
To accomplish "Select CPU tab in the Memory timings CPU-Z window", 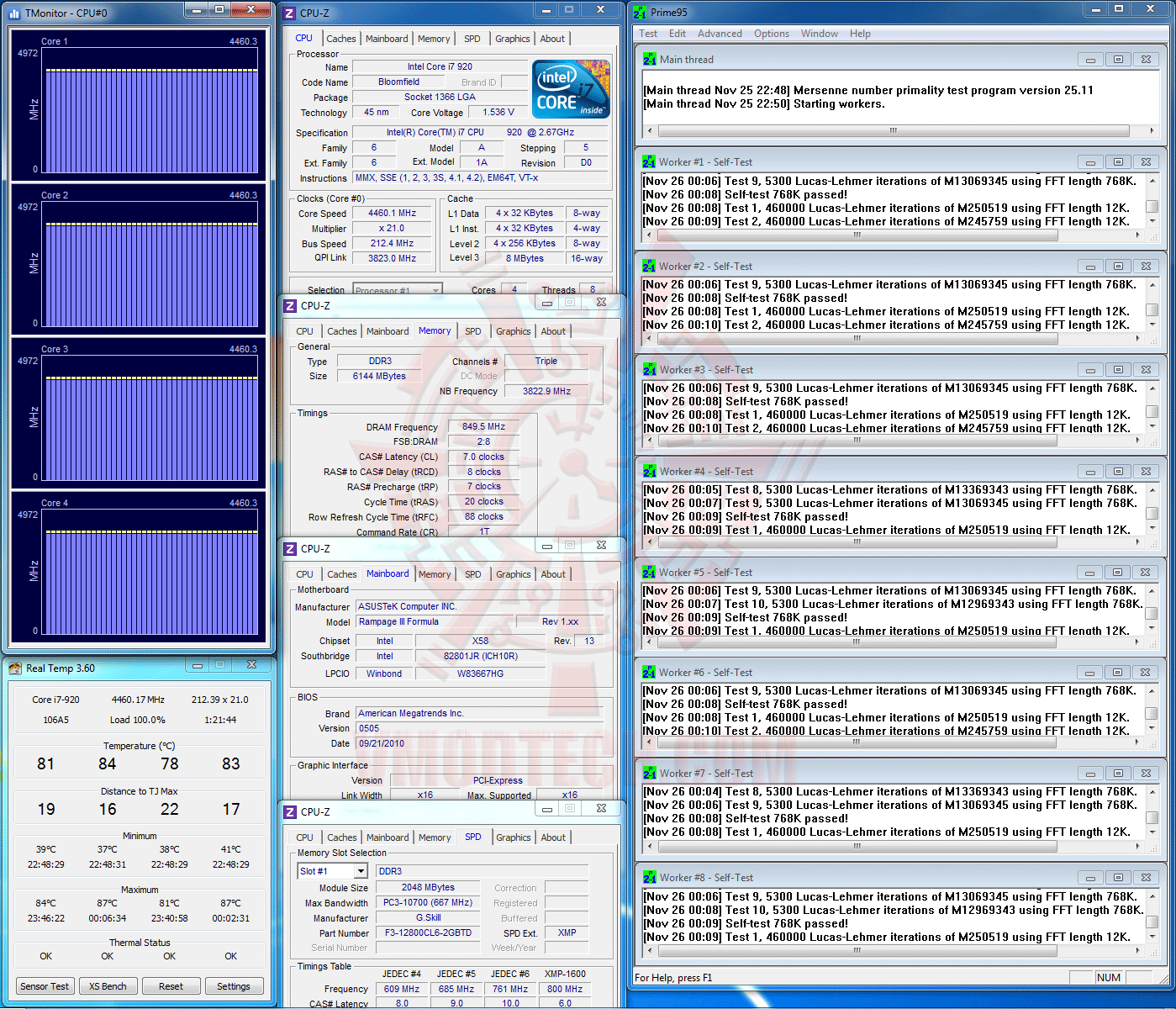I will [304, 331].
